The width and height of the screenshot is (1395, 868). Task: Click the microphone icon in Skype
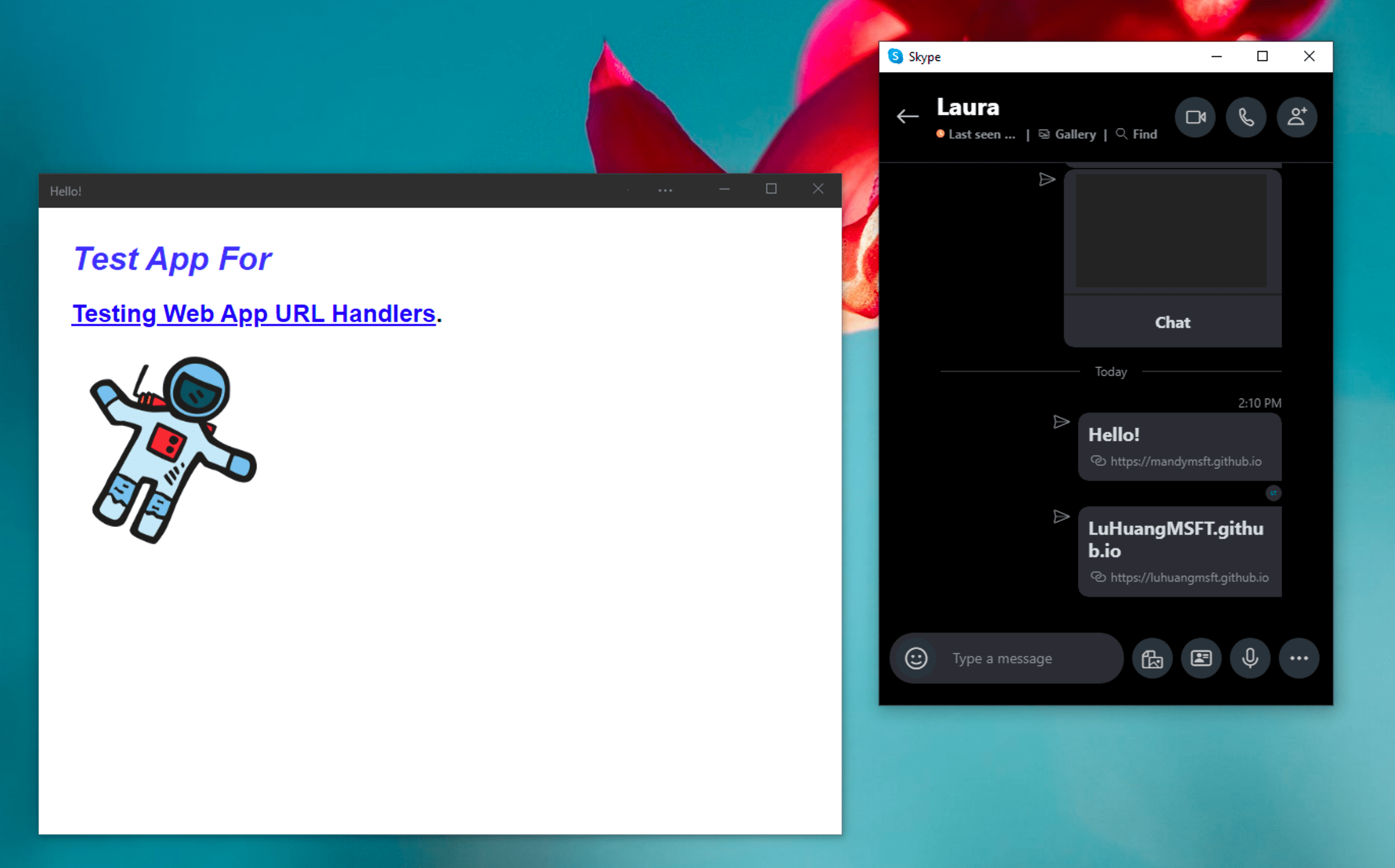click(x=1248, y=657)
